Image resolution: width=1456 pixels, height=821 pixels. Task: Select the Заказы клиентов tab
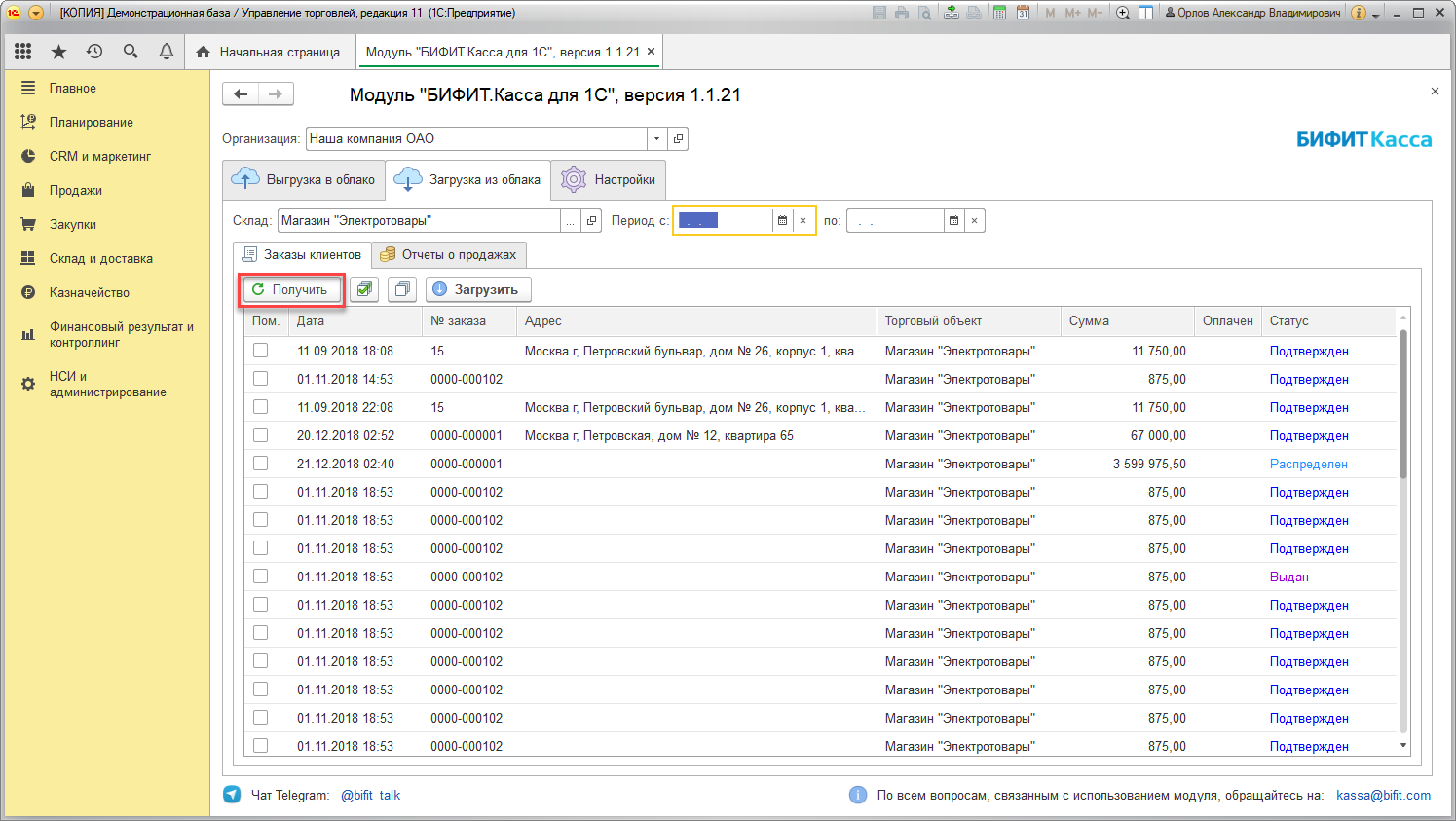302,255
